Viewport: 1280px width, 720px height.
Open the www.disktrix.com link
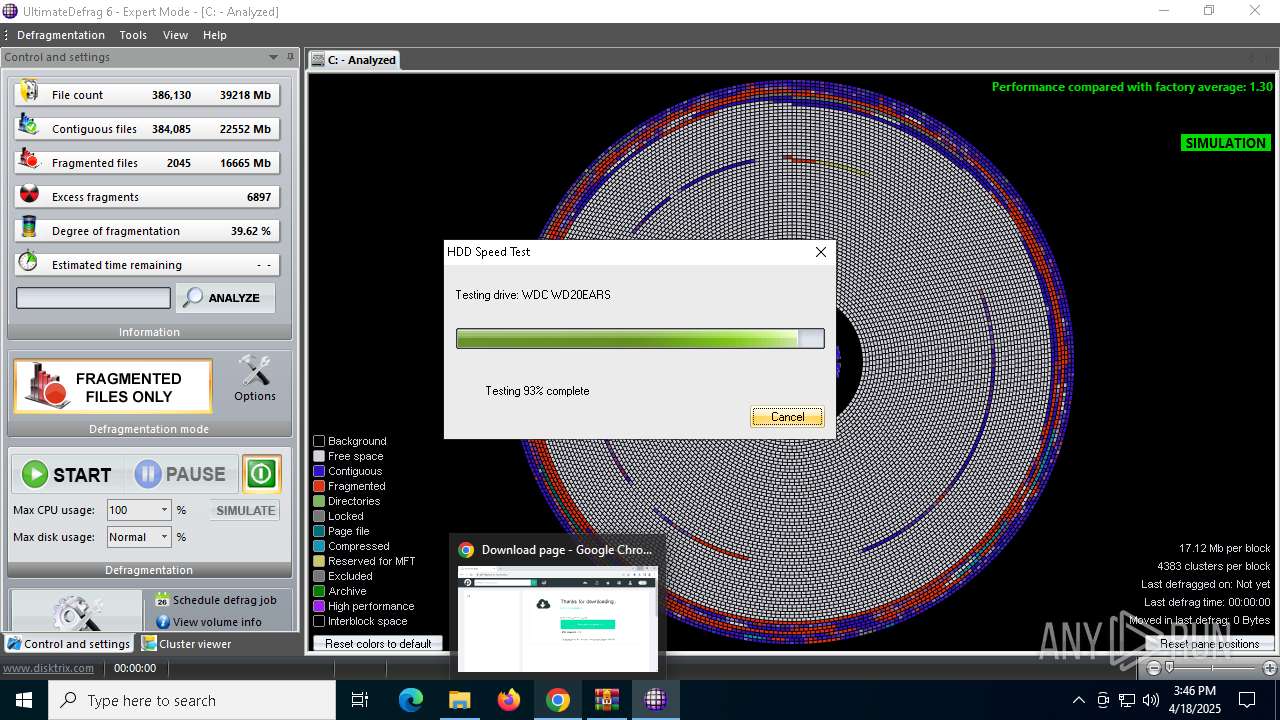pos(48,668)
